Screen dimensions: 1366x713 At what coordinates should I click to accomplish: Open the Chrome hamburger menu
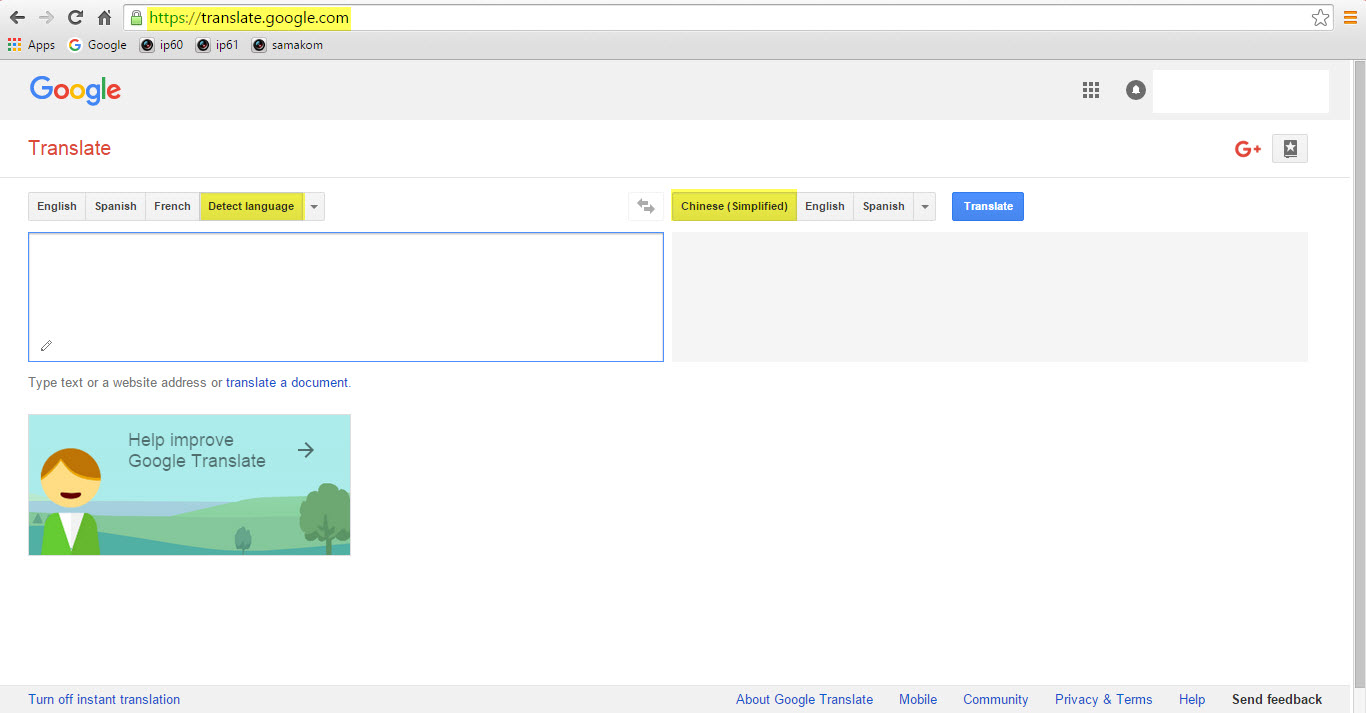pos(1350,18)
